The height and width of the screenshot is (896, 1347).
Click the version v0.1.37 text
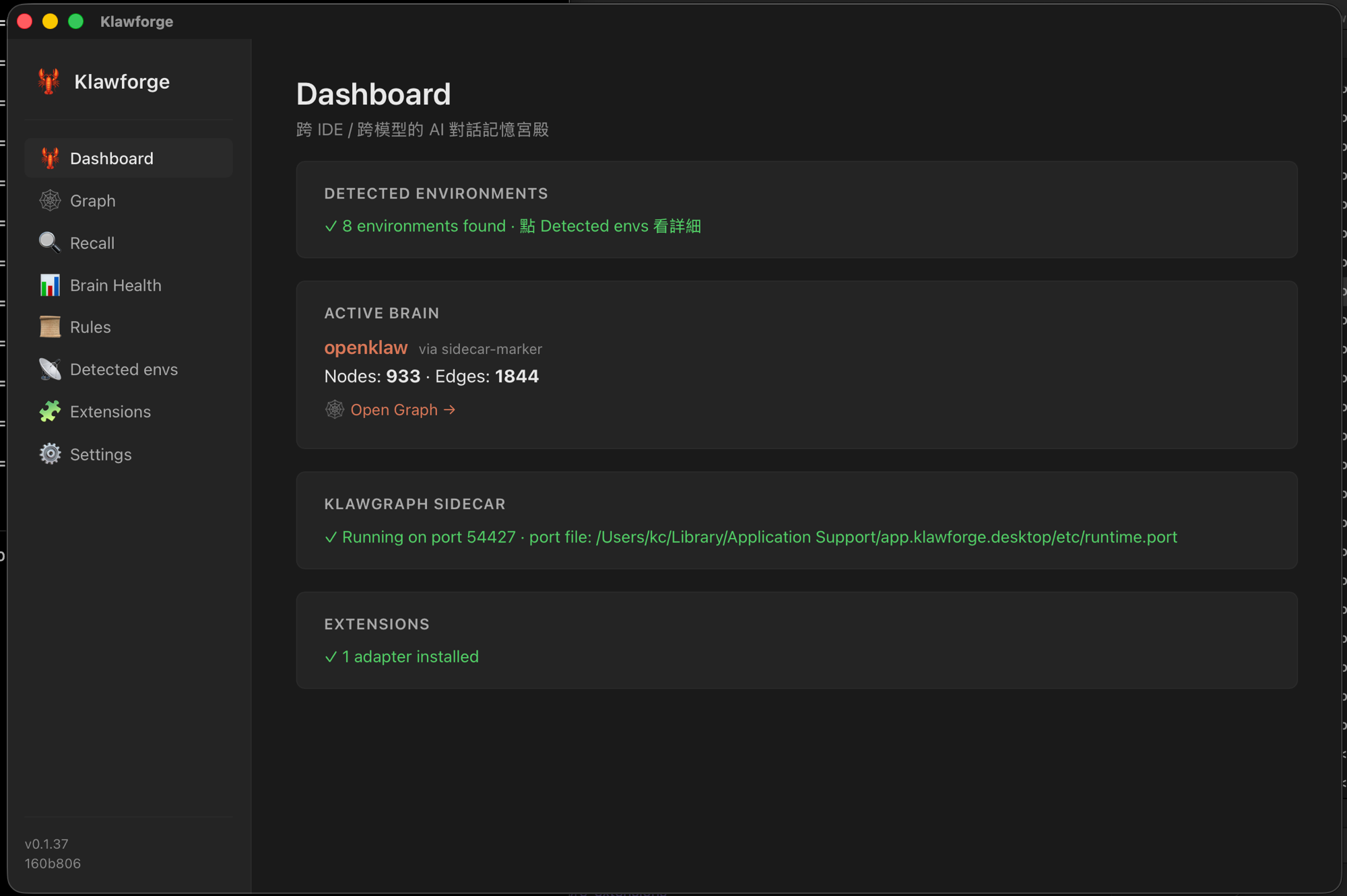click(46, 843)
